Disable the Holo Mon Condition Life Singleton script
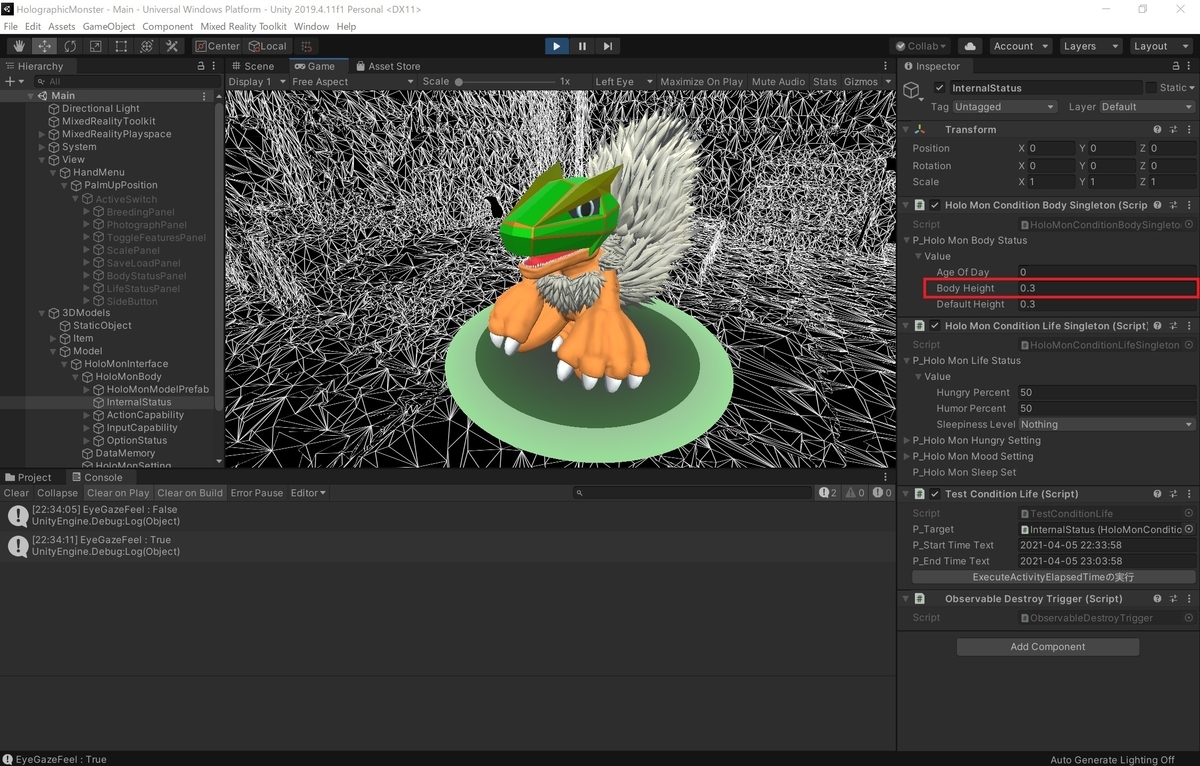 pos(935,326)
